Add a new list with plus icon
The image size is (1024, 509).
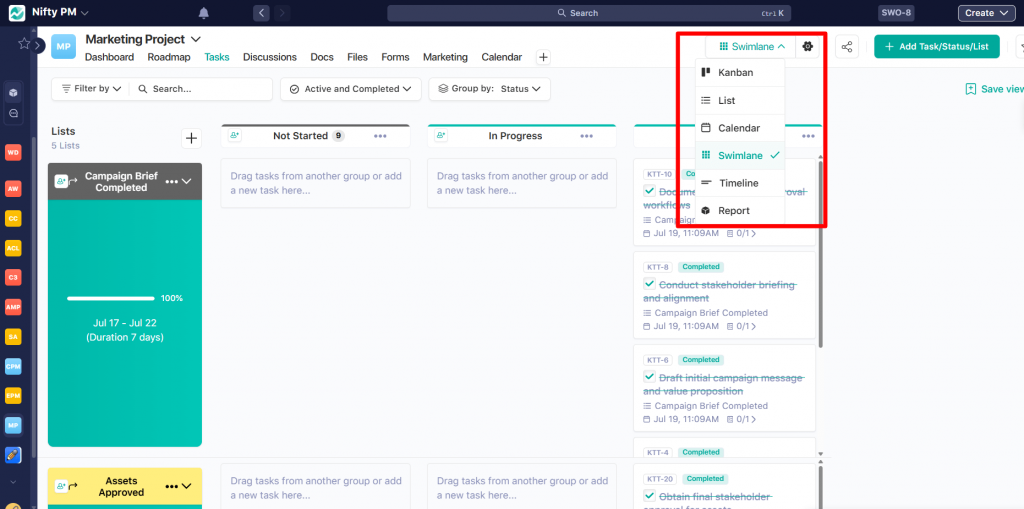[x=191, y=138]
